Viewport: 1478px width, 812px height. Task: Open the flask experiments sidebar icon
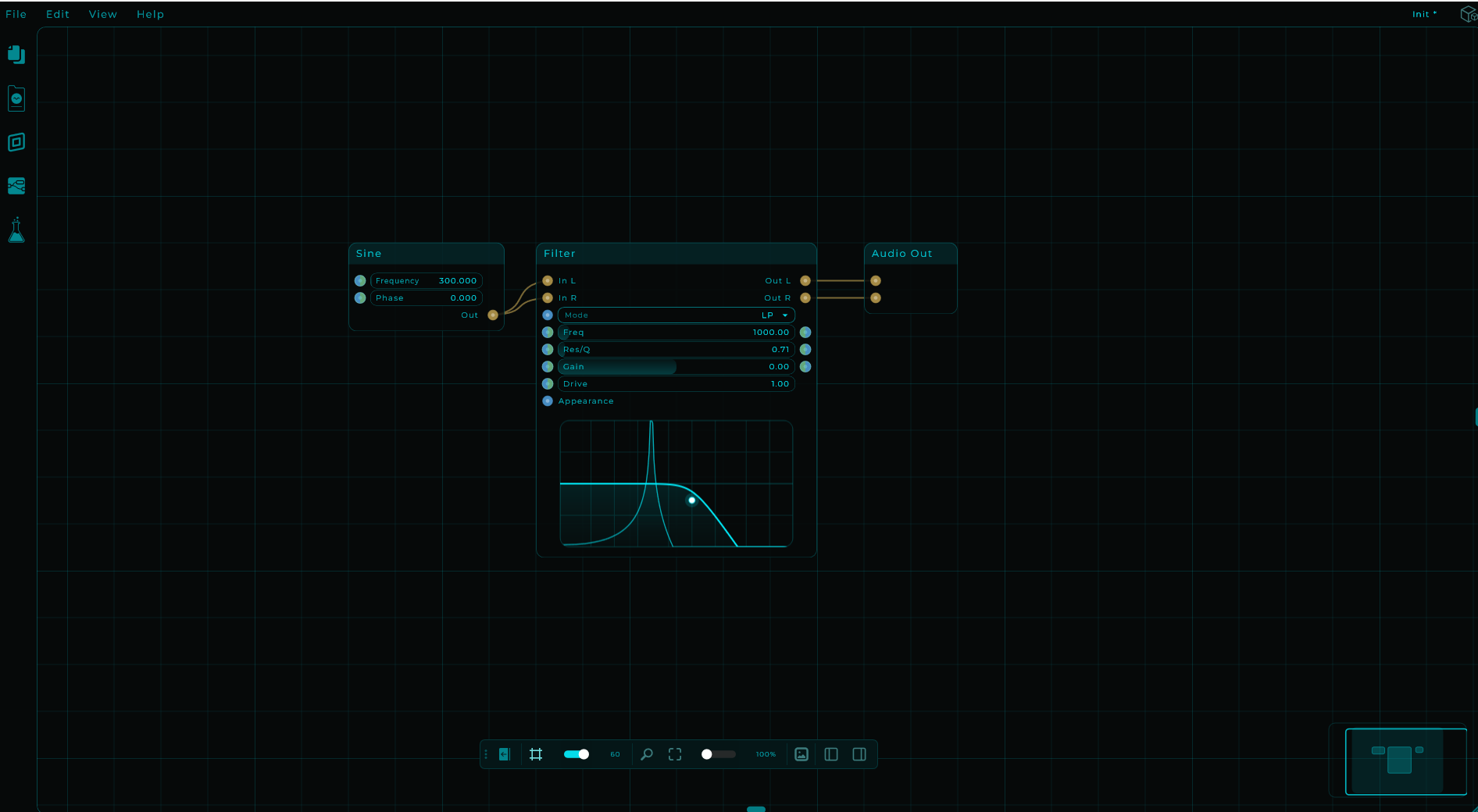tap(16, 230)
